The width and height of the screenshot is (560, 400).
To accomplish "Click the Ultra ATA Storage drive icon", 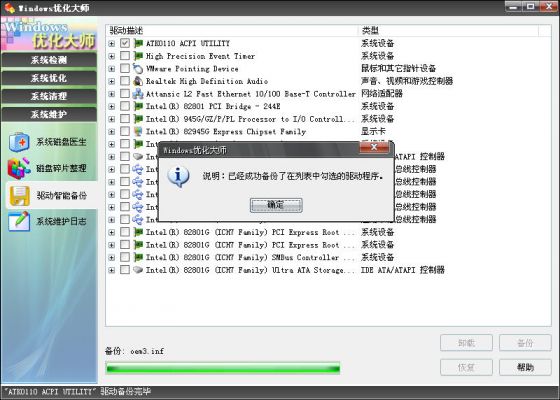I will click(138, 270).
